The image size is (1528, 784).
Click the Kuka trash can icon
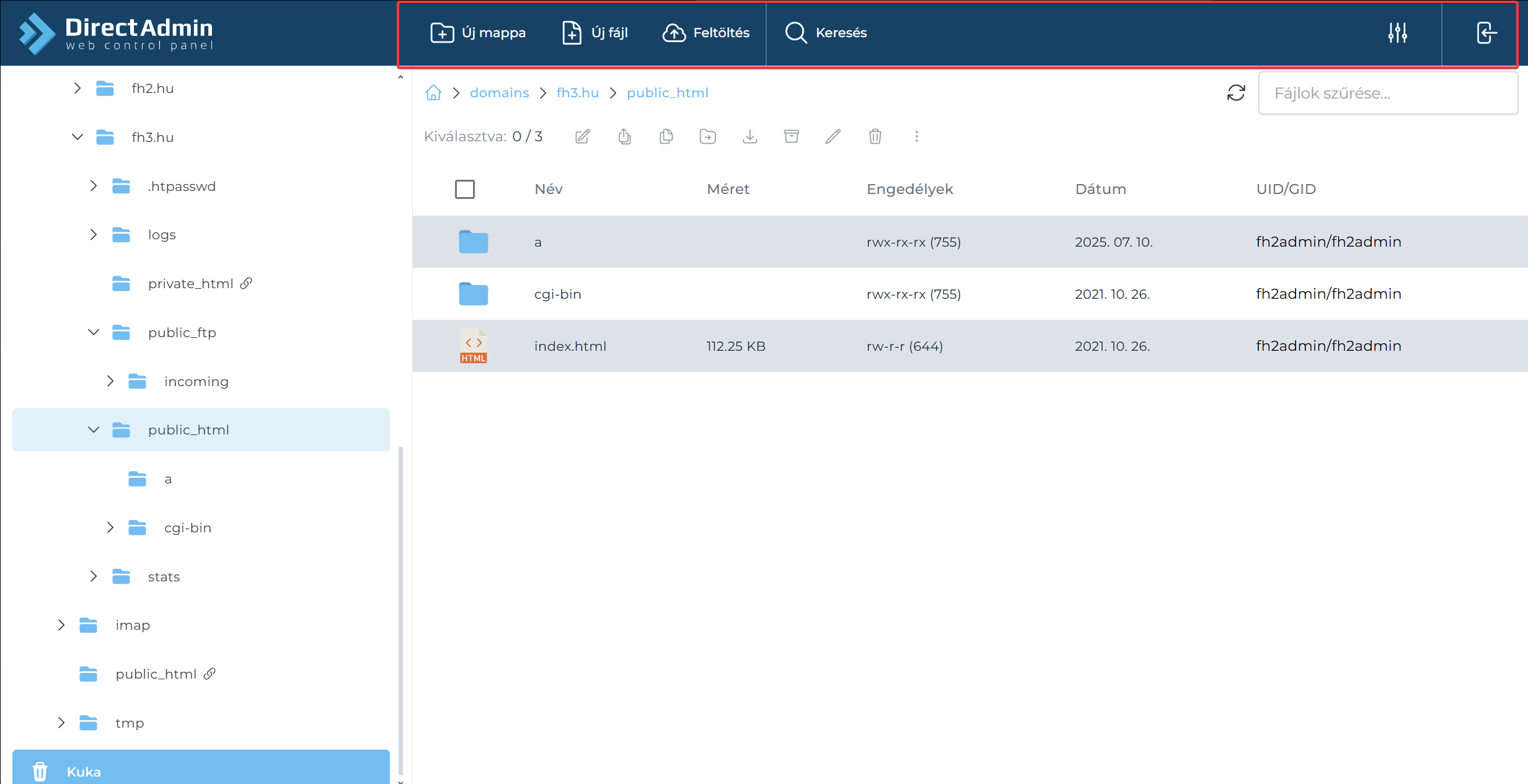pos(40,772)
